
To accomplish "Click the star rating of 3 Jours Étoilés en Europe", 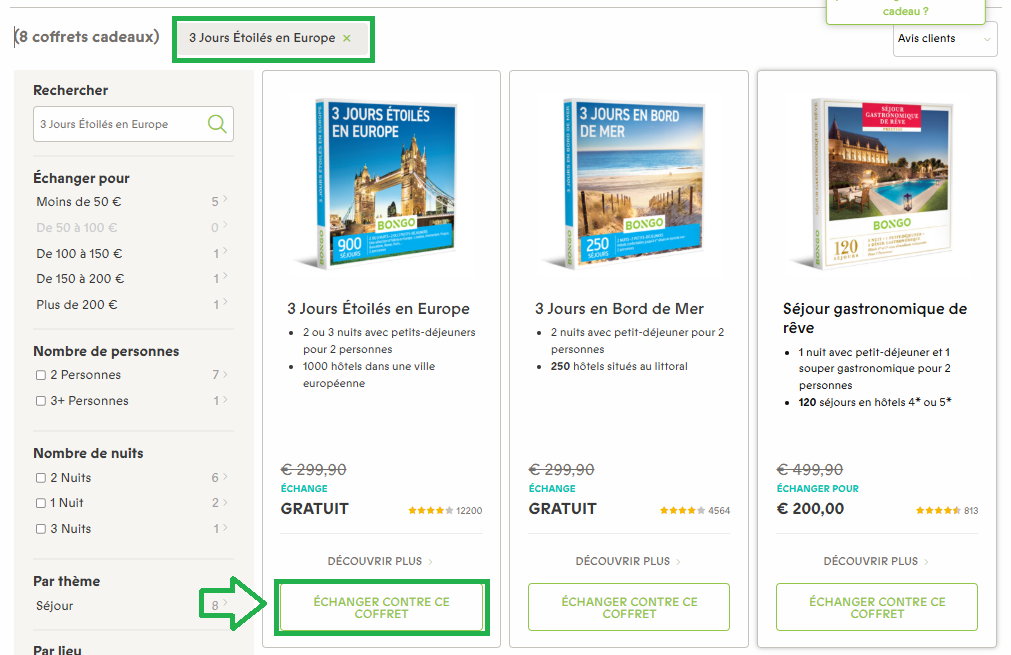I will pos(430,510).
